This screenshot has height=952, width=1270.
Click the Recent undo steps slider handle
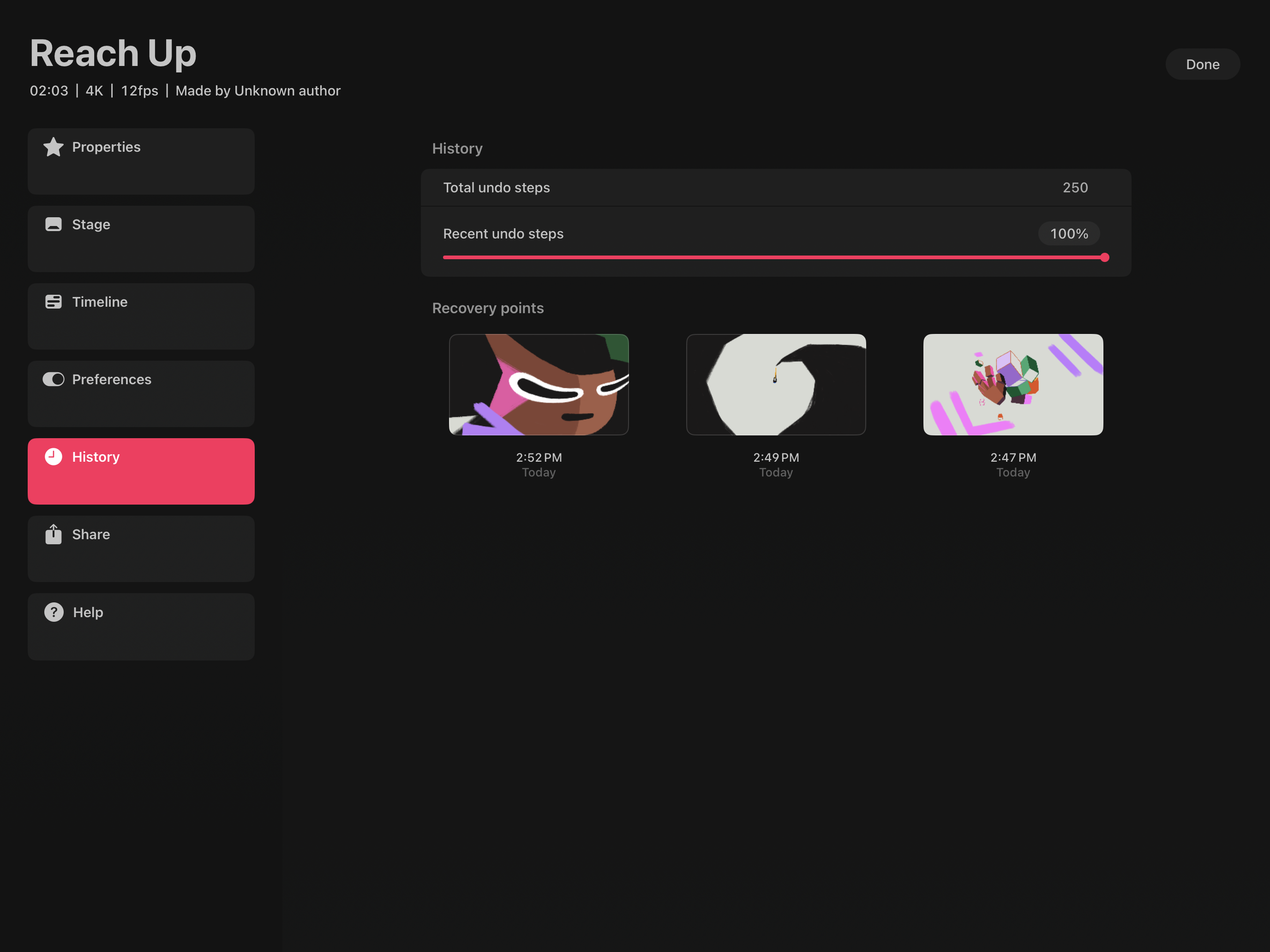(x=1104, y=258)
